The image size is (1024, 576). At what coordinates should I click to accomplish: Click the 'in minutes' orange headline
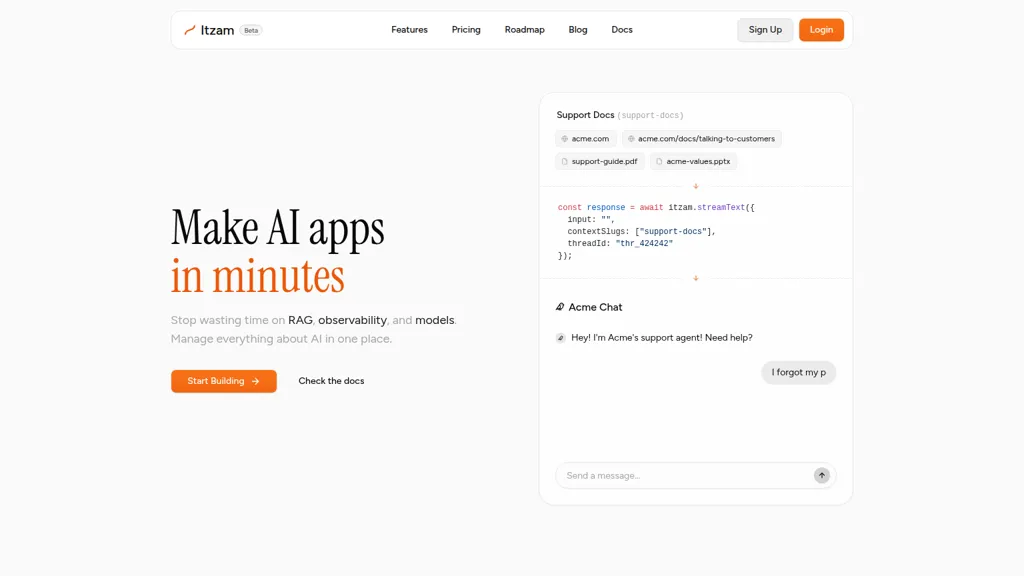[257, 276]
